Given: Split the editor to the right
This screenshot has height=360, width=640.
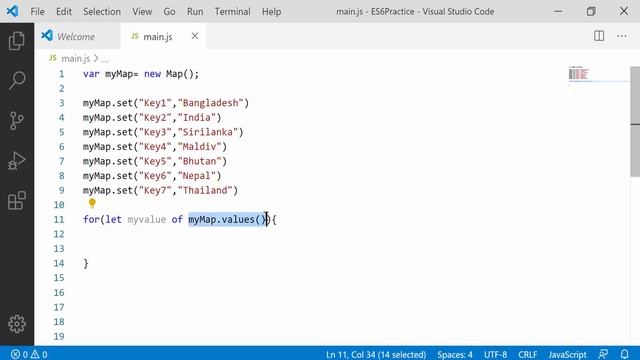Looking at the screenshot, I should (x=599, y=36).
